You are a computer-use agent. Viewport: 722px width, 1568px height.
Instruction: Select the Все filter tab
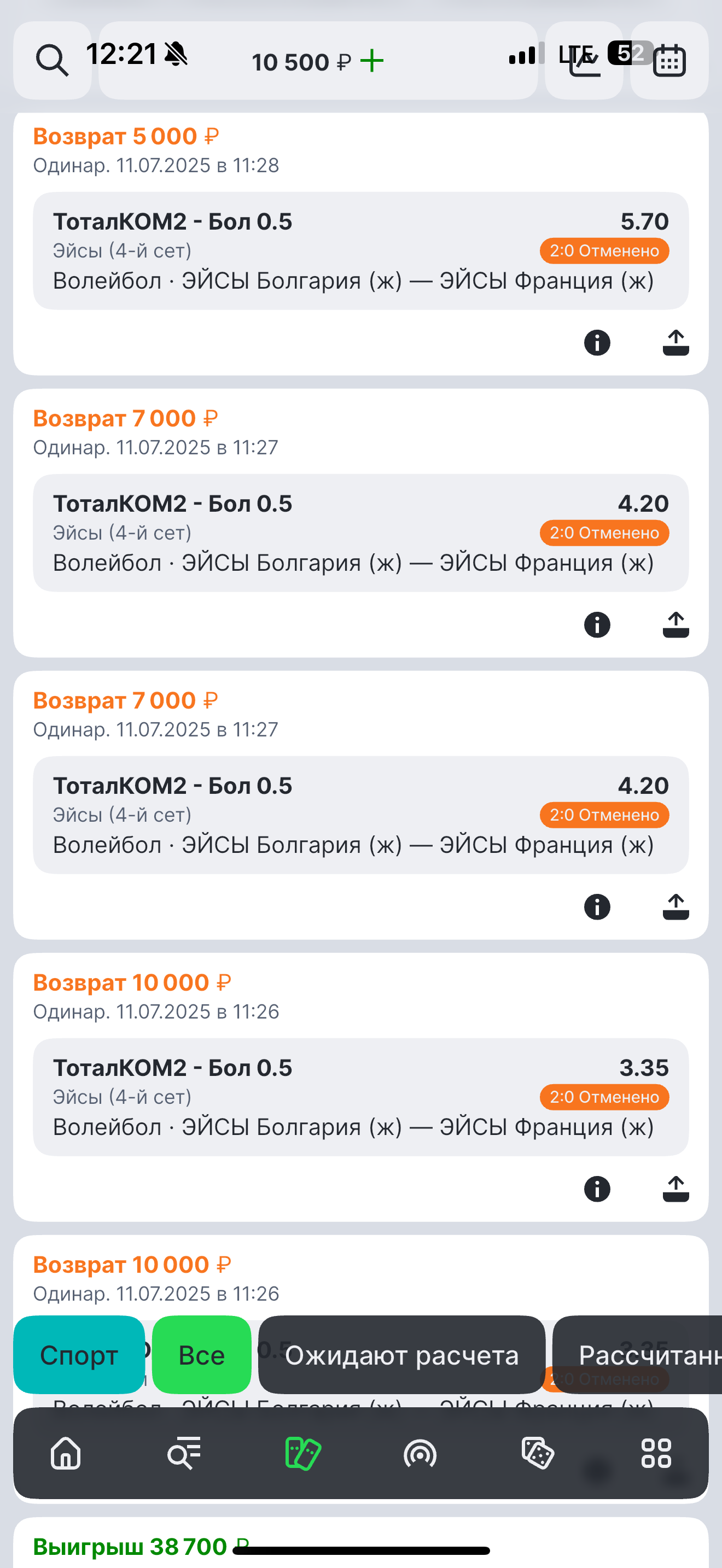[201, 1355]
